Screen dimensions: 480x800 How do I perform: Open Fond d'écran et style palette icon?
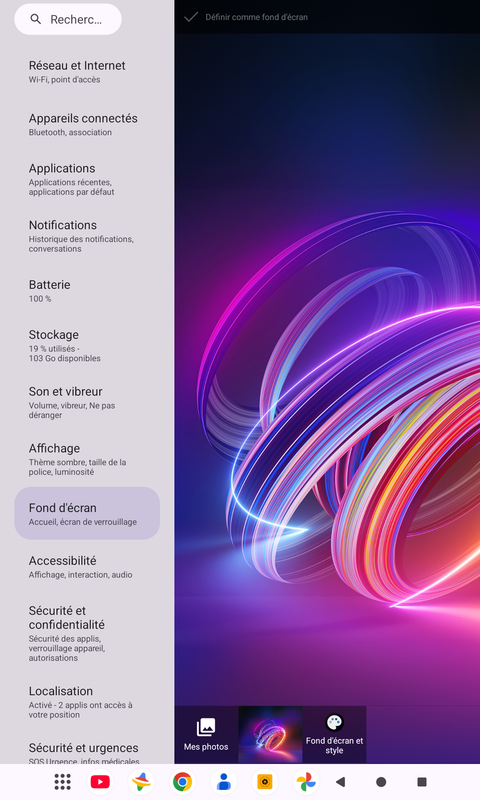click(334, 722)
